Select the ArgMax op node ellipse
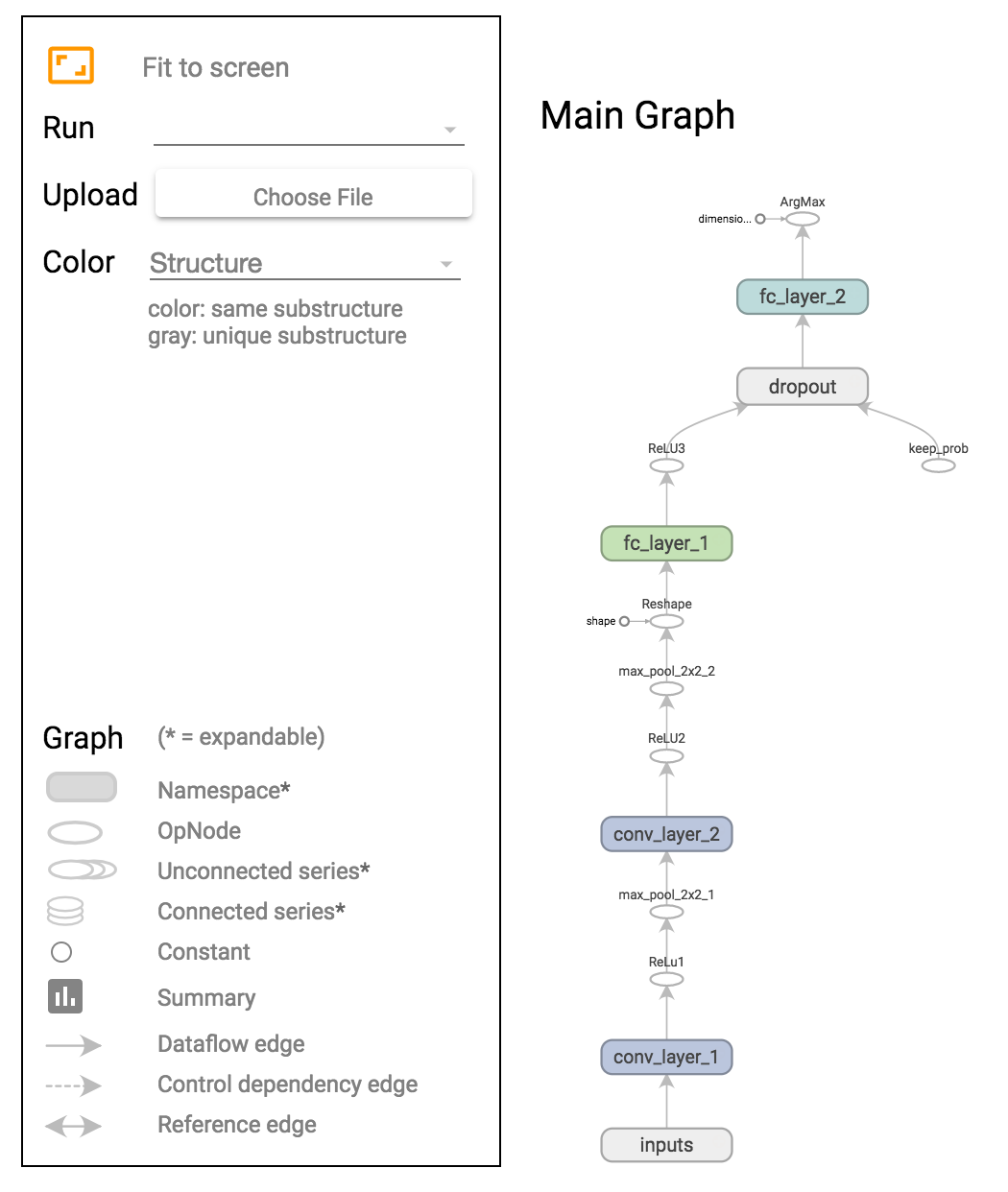The image size is (1008, 1192). (x=803, y=219)
